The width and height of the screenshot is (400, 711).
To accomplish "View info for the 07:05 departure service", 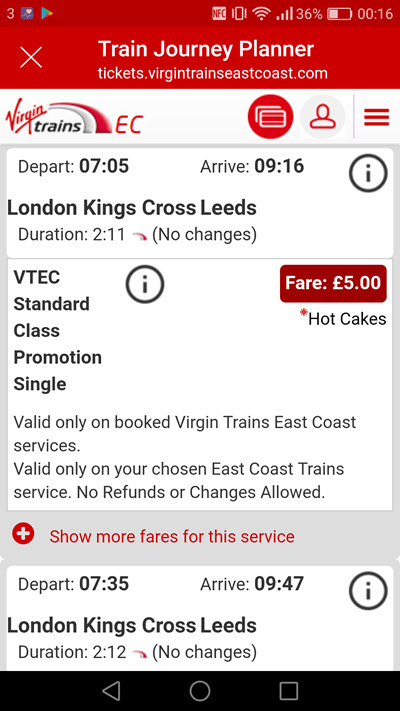I will [x=368, y=174].
